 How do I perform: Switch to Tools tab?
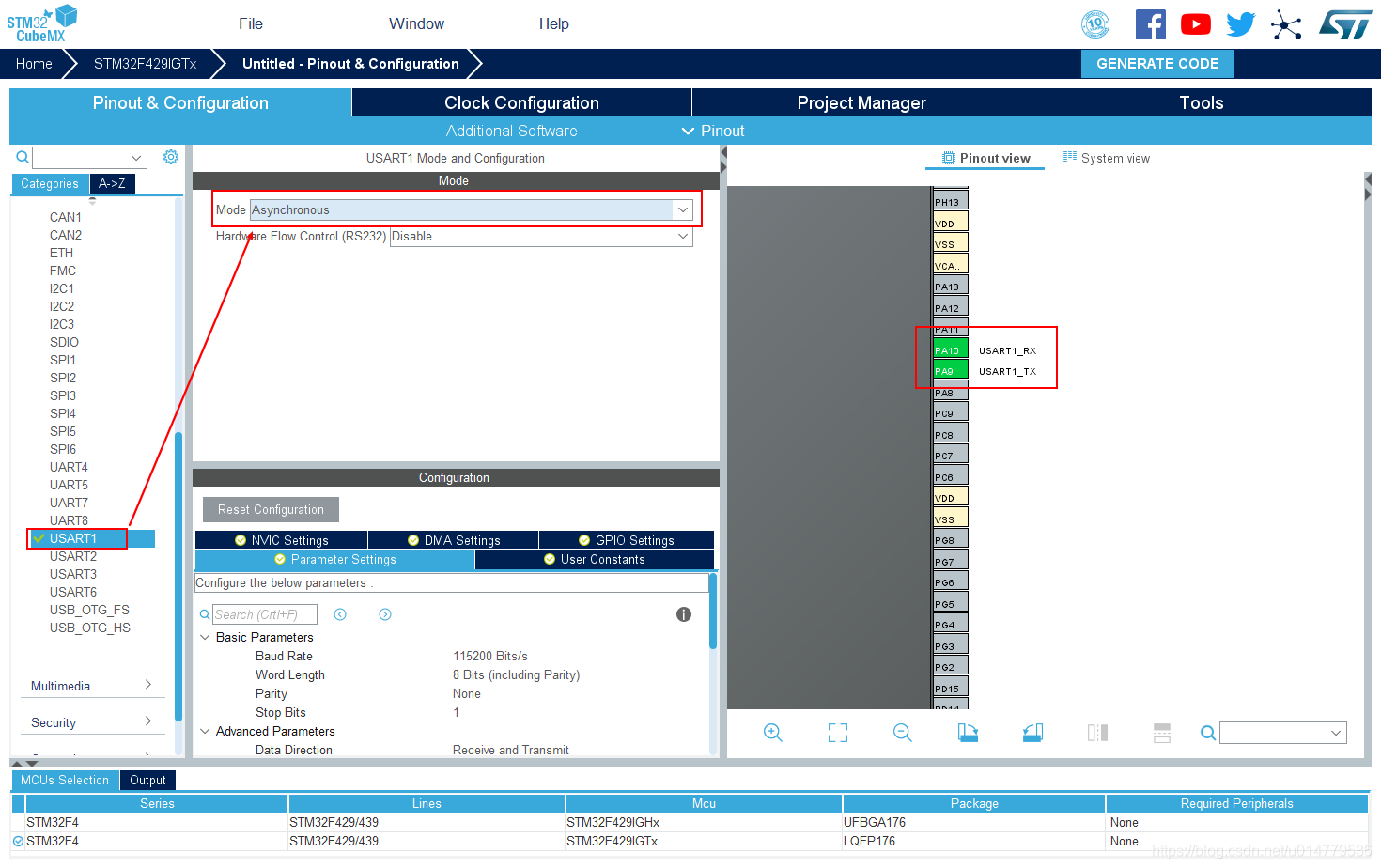coord(1202,102)
